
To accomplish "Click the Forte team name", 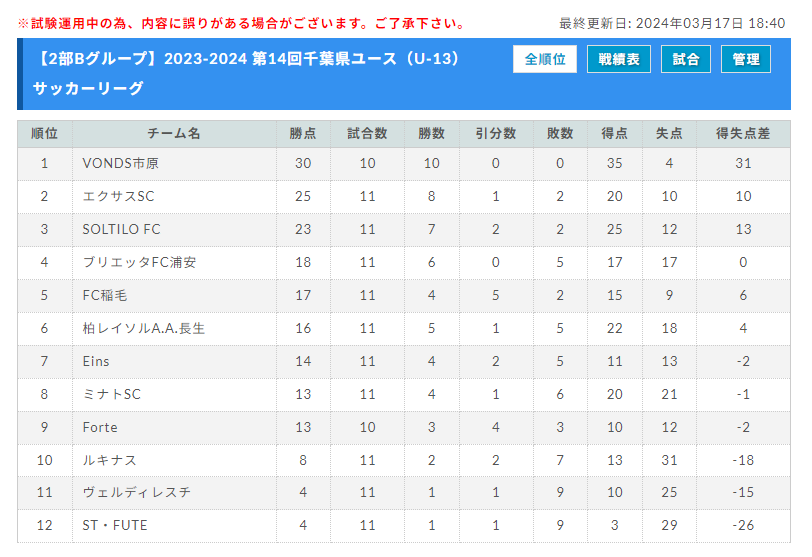I will pos(100,428).
